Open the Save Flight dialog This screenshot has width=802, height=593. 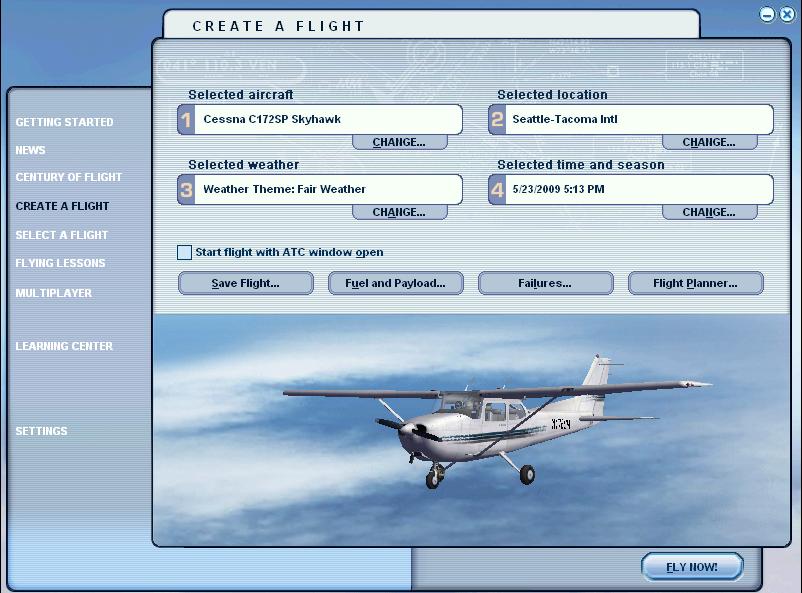[246, 283]
